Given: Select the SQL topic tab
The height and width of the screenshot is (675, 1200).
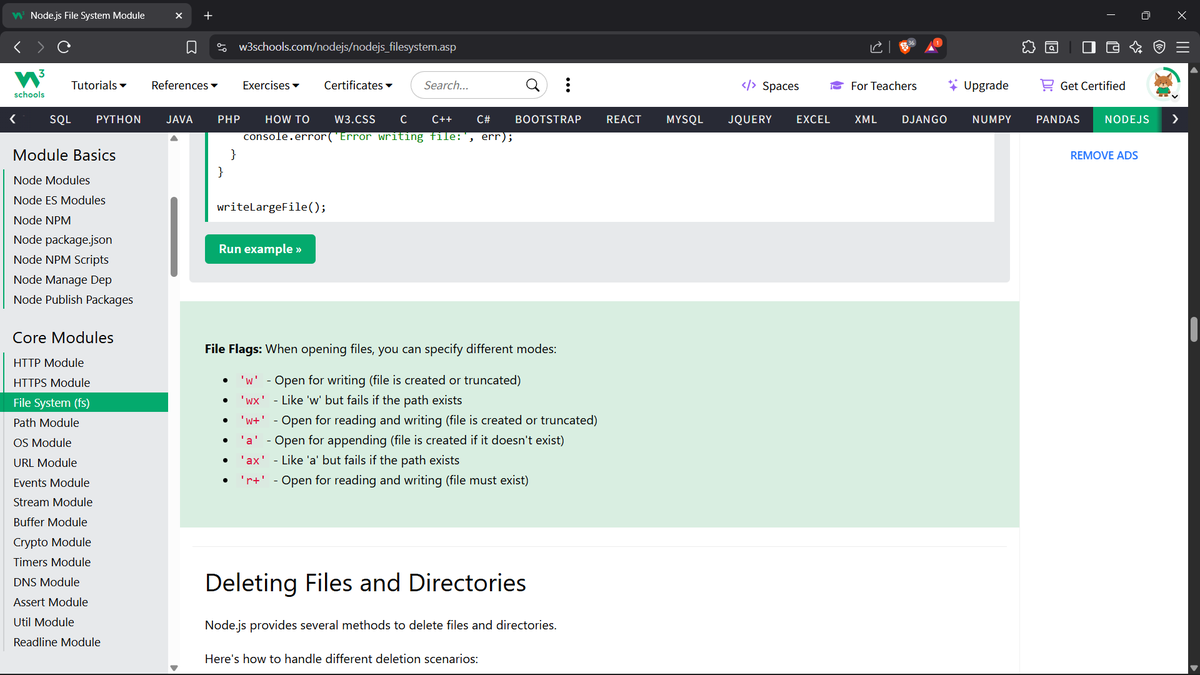Looking at the screenshot, I should [60, 119].
